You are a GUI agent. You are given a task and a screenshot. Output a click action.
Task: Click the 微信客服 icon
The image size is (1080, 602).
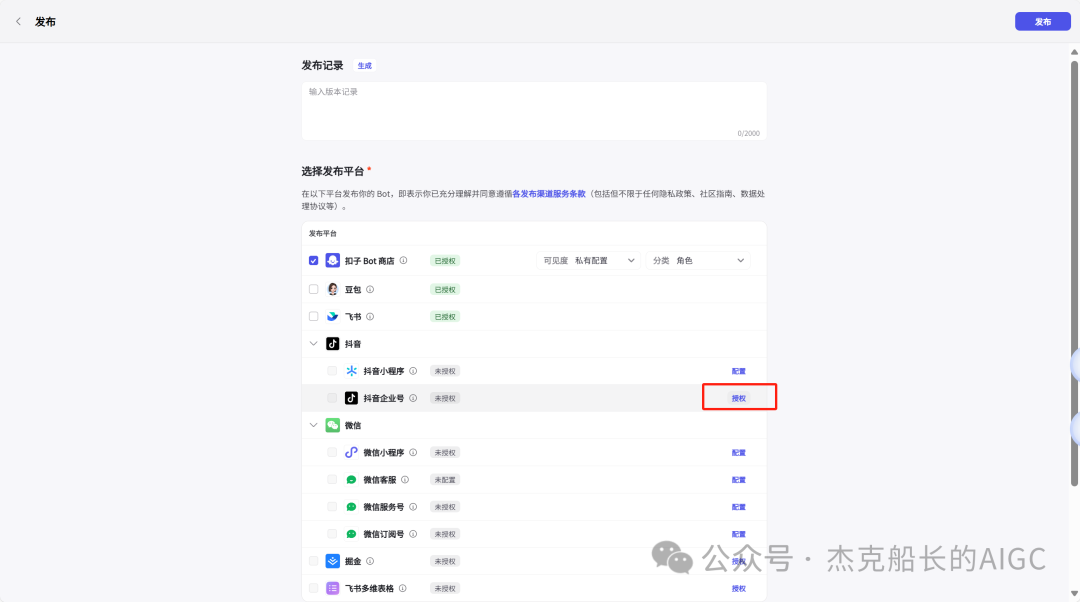click(x=351, y=479)
